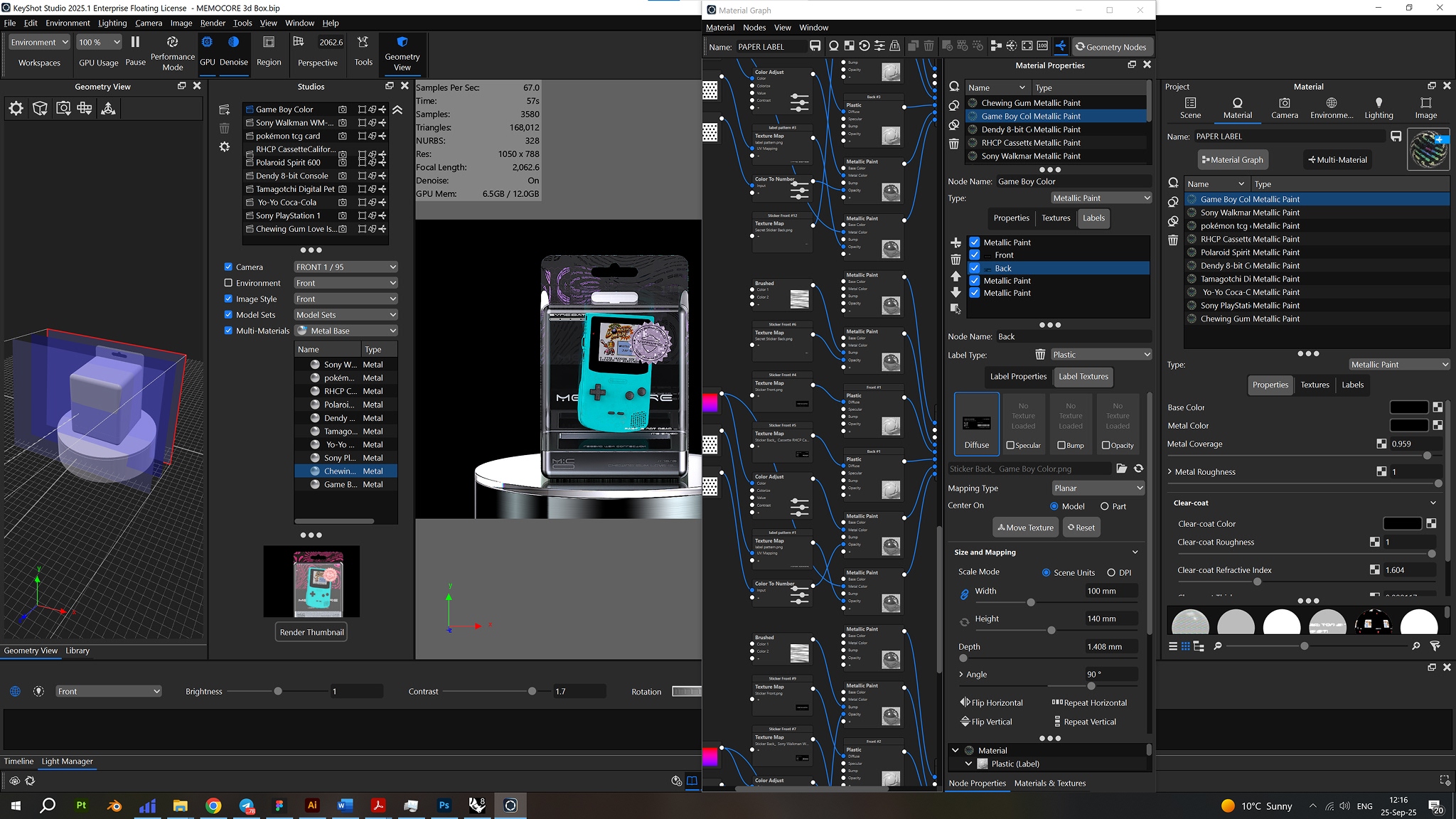Switch to the Label Properties tab

click(1018, 377)
